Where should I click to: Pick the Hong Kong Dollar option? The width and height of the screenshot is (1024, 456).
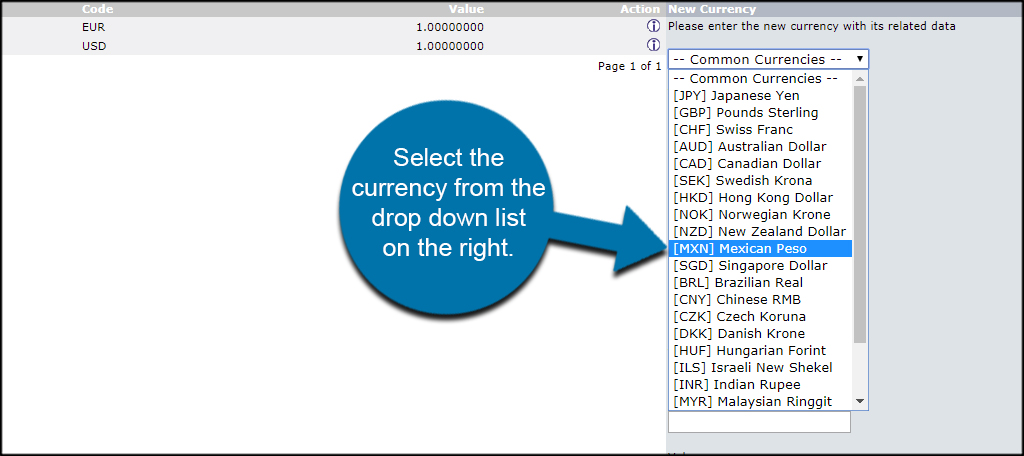(x=753, y=198)
